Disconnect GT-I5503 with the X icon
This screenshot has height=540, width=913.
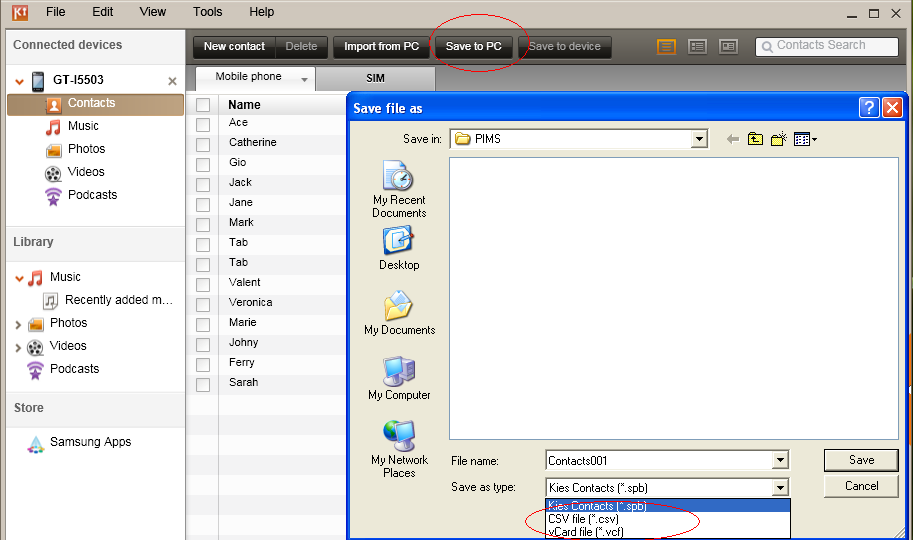coord(172,81)
